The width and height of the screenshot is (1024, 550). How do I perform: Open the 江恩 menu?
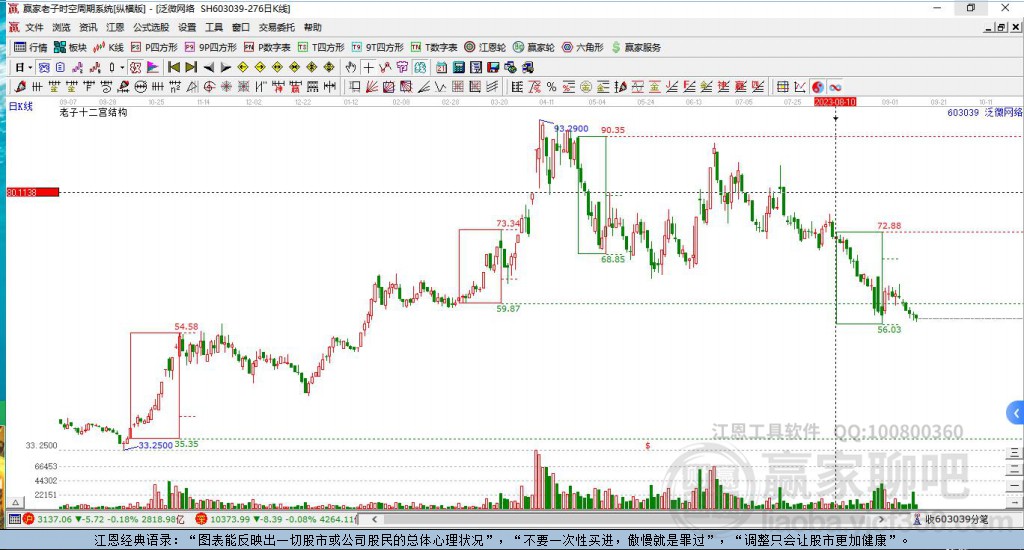point(115,27)
